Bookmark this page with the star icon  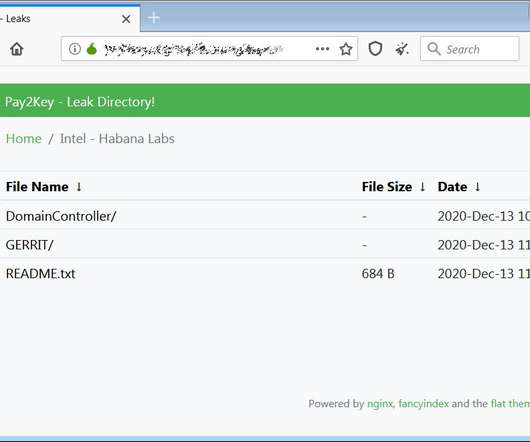pyautogui.click(x=346, y=49)
